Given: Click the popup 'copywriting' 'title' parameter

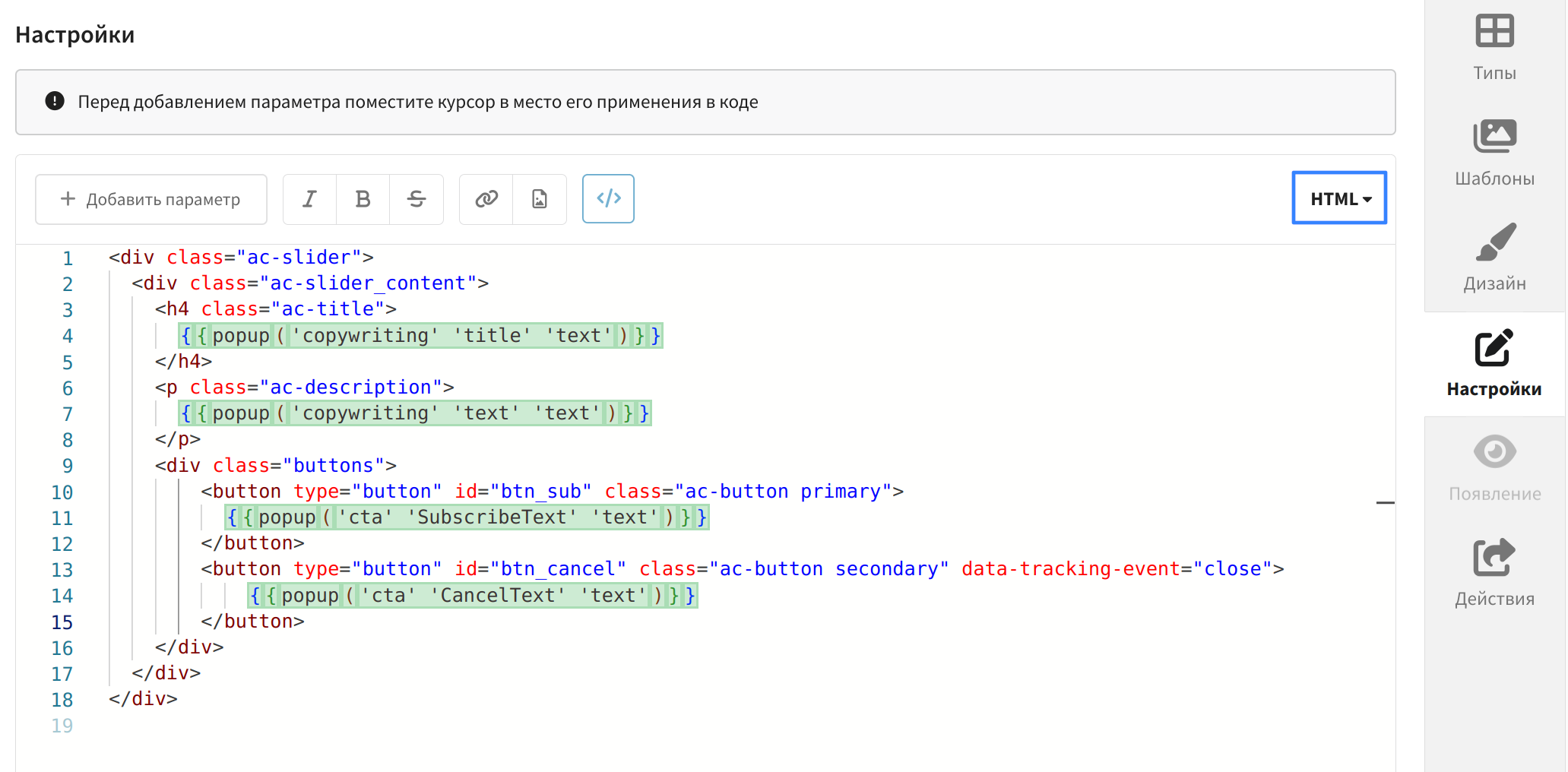Looking at the screenshot, I should tap(420, 335).
